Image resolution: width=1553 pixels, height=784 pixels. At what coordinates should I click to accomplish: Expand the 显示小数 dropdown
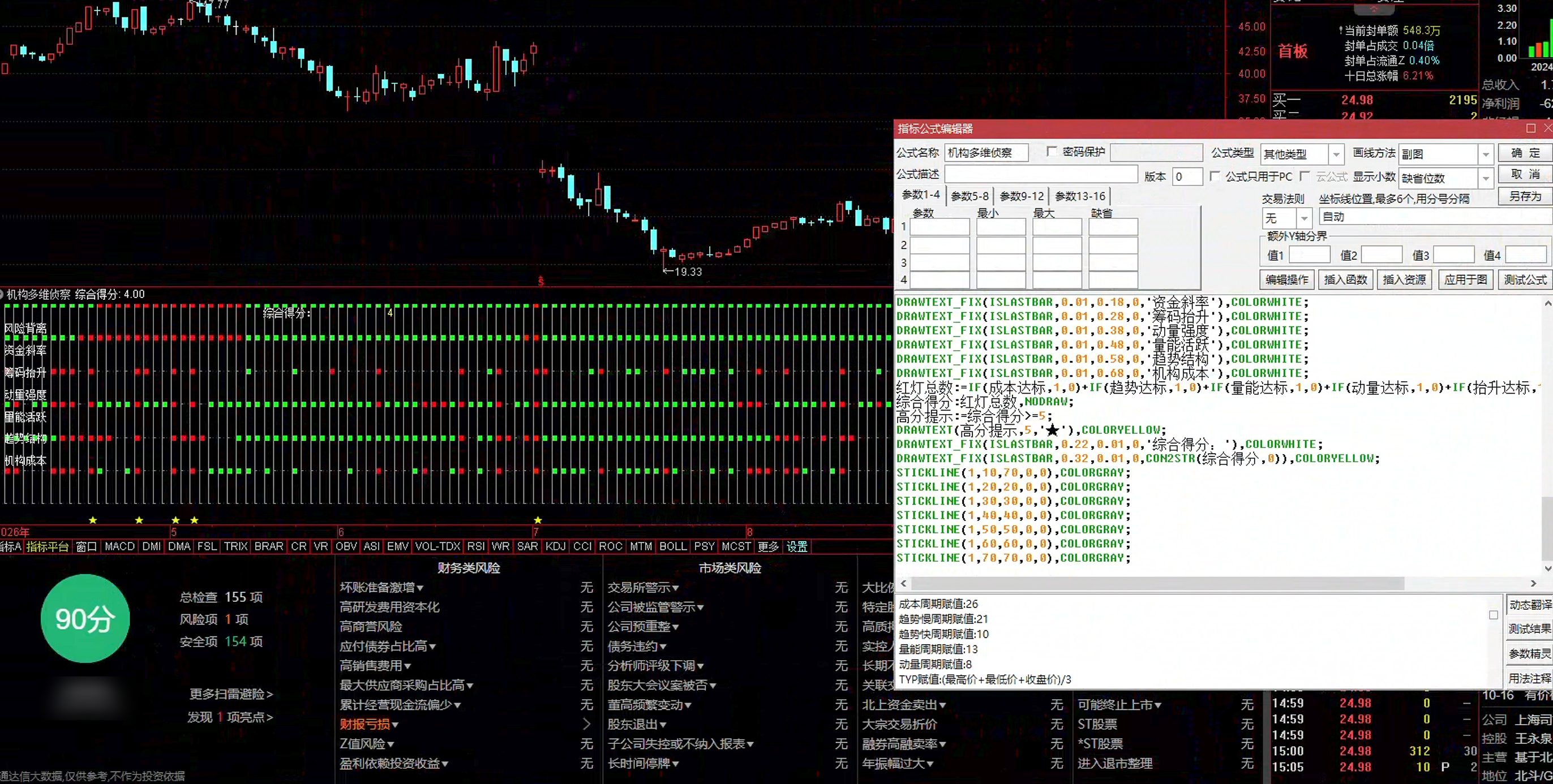click(x=1486, y=178)
